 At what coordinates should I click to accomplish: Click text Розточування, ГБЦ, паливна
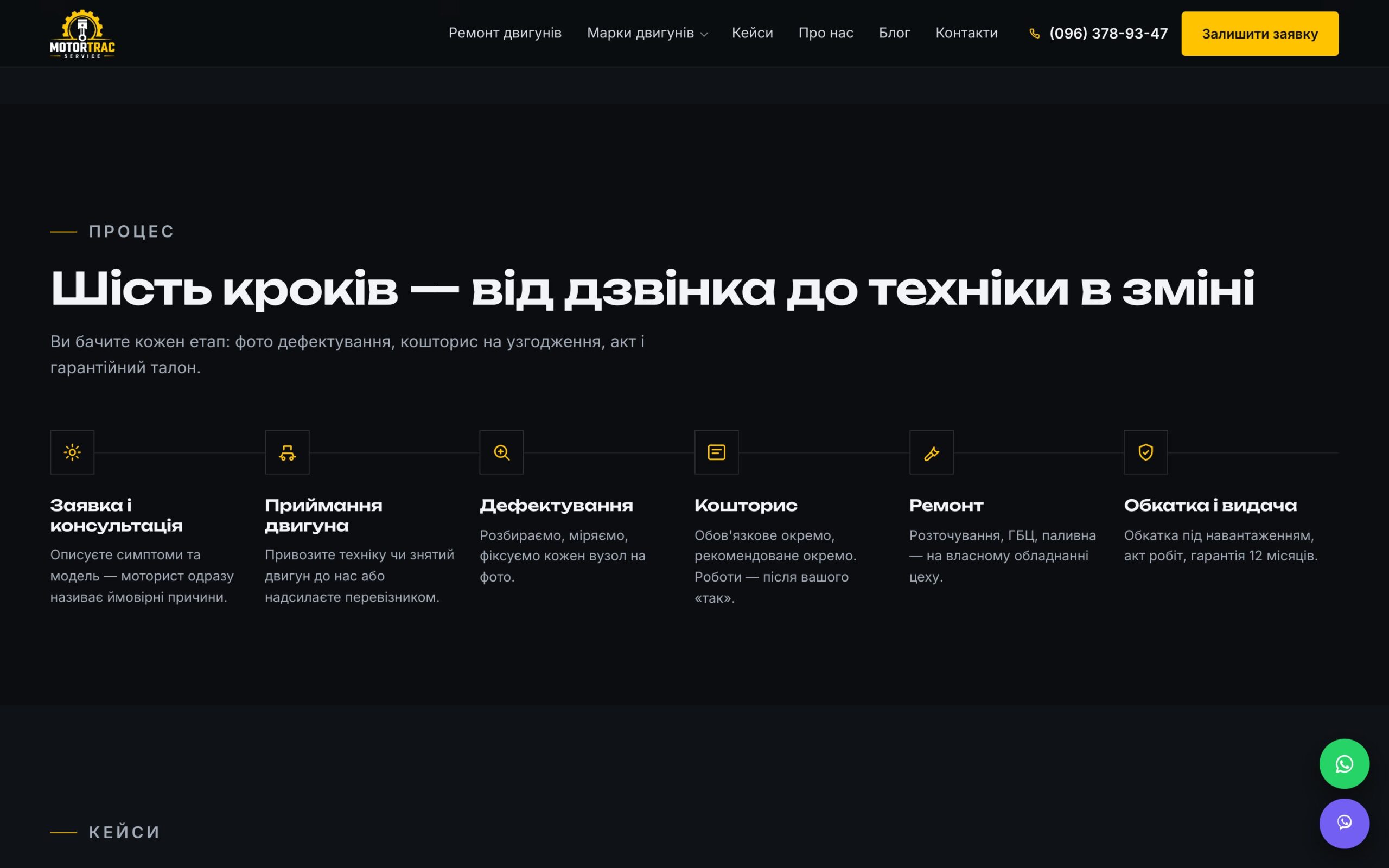point(1003,556)
